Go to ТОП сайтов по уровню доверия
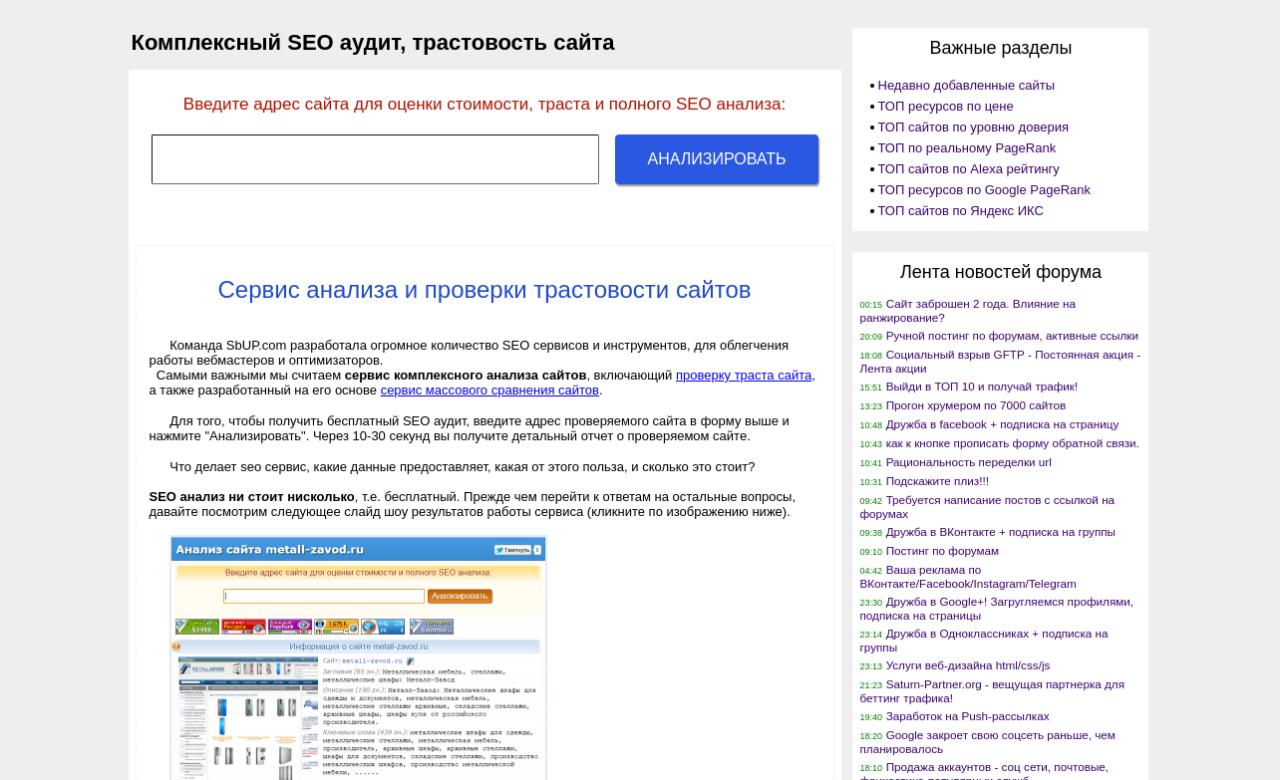The image size is (1280, 780). coord(973,127)
